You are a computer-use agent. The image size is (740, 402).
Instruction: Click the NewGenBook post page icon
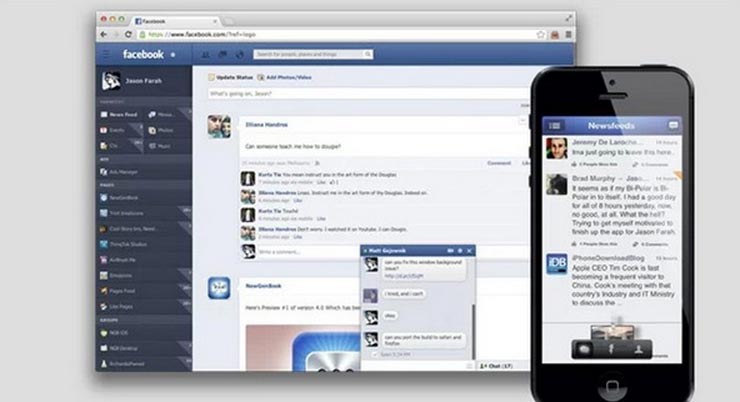[x=219, y=288]
